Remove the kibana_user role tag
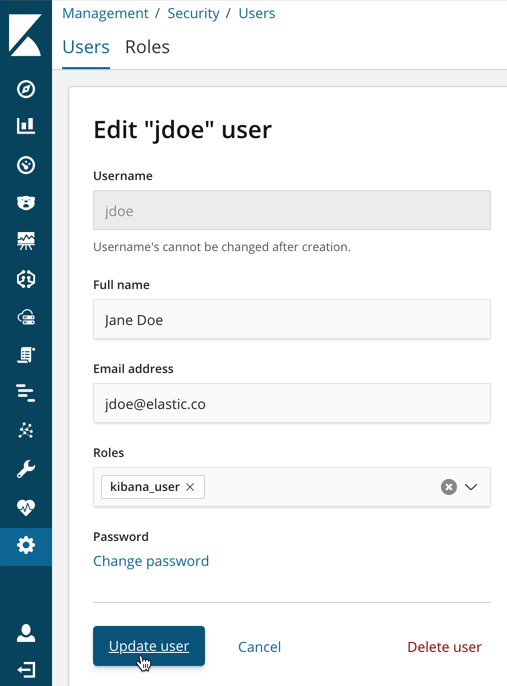The width and height of the screenshot is (507, 686). tap(190, 487)
